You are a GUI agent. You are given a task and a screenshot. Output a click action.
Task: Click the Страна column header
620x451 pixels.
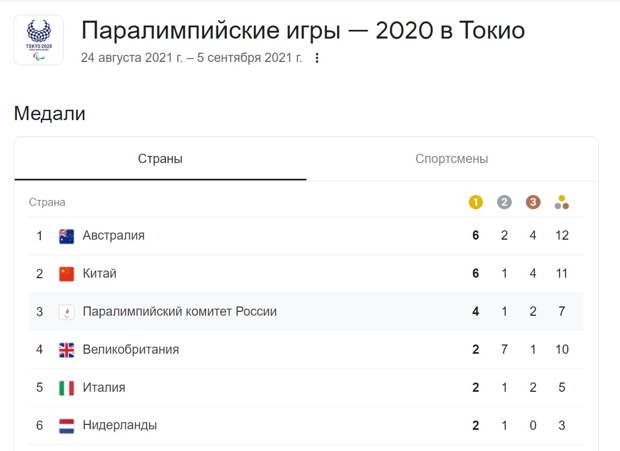click(x=47, y=202)
